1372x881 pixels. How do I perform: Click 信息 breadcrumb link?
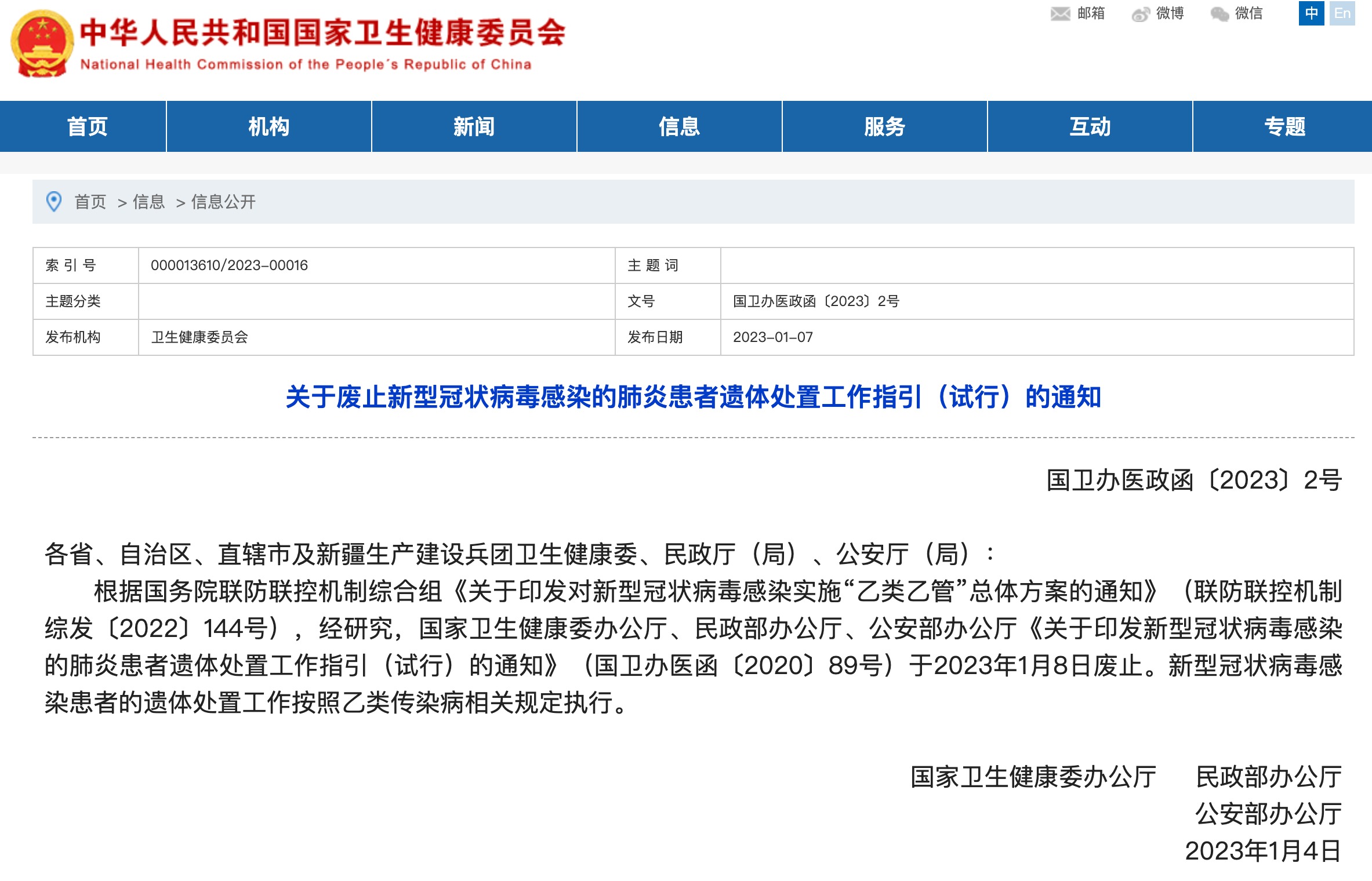point(148,202)
